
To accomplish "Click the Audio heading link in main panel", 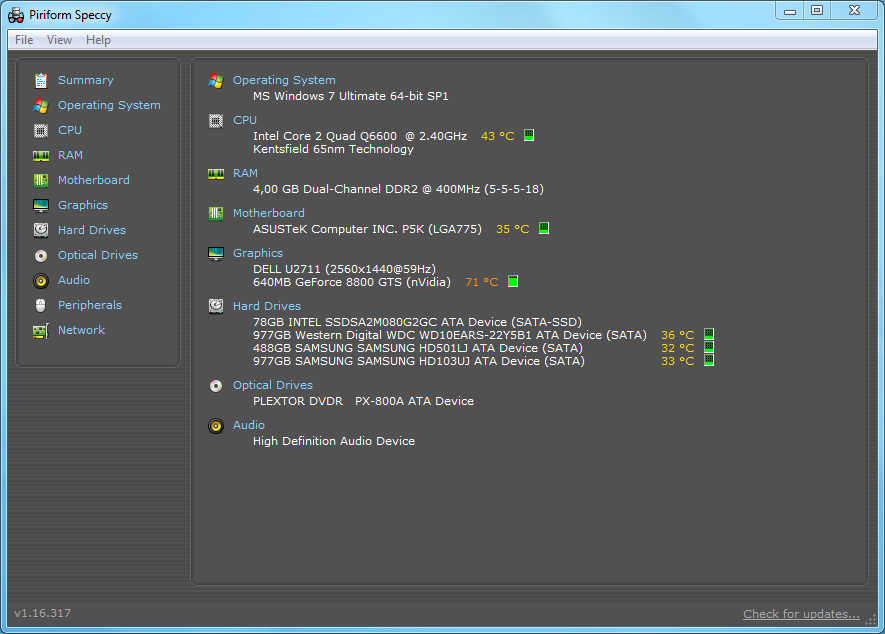I will coord(249,425).
